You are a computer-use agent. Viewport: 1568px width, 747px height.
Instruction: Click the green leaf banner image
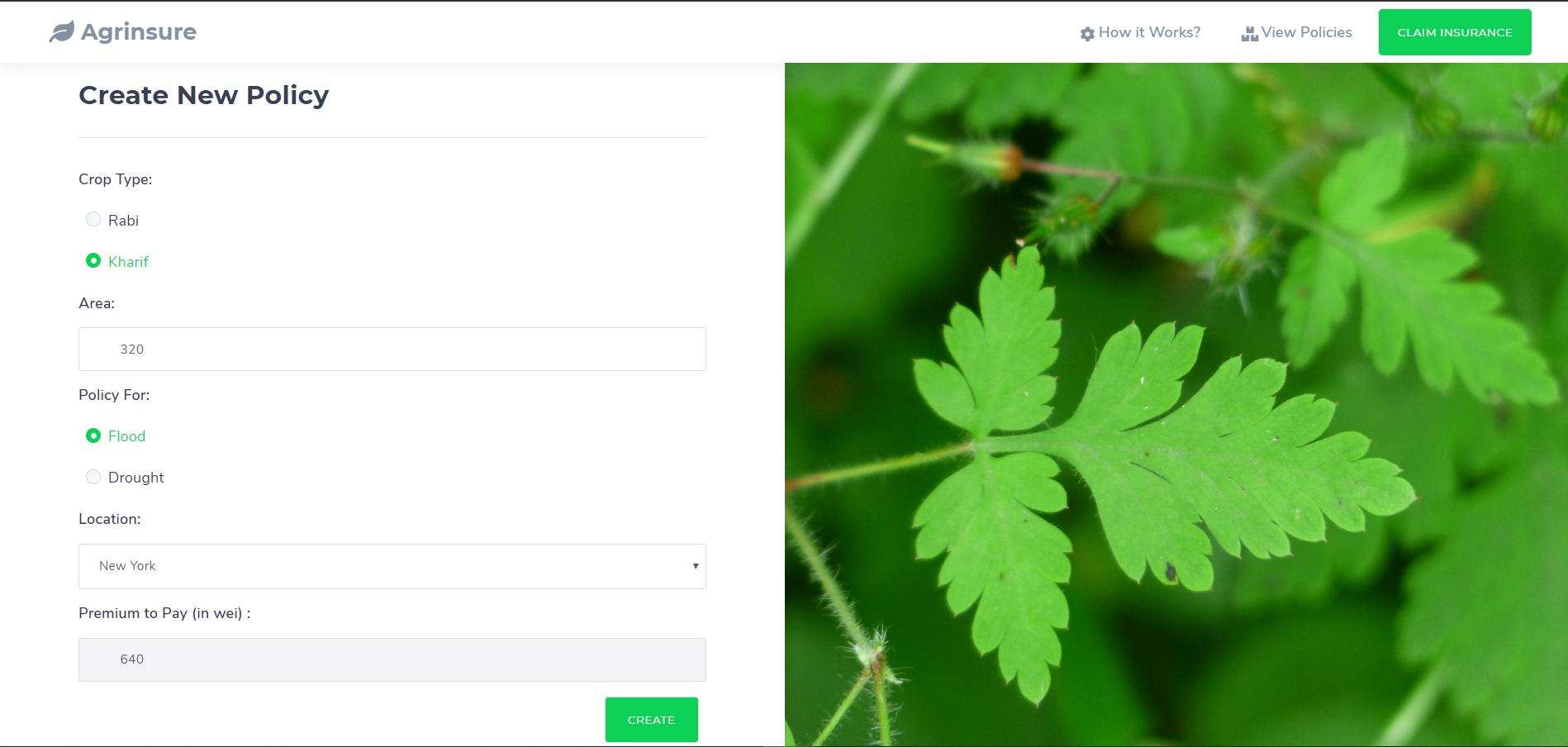click(1176, 405)
